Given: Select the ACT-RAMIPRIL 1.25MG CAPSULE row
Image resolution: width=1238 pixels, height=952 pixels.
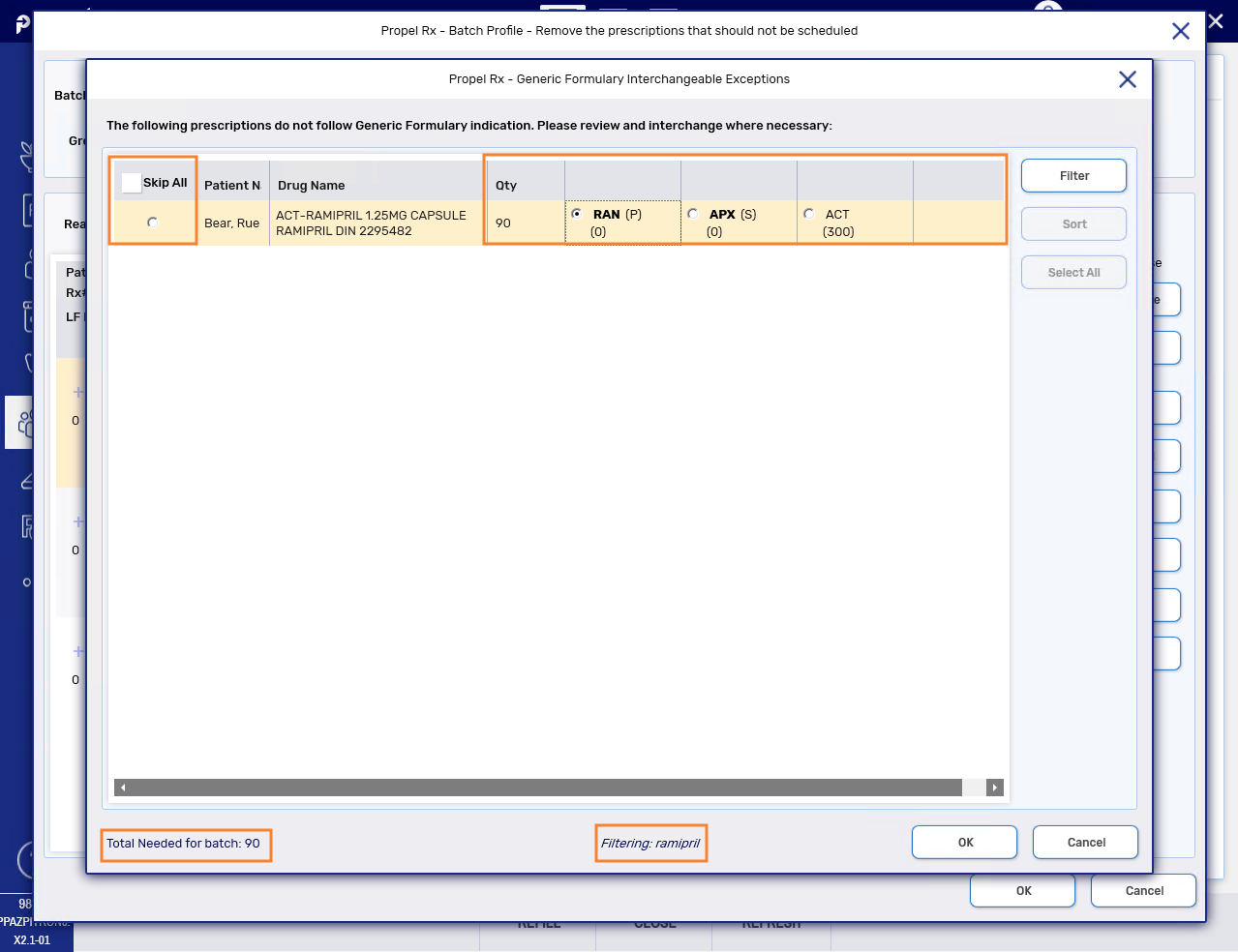Looking at the screenshot, I should click(371, 223).
